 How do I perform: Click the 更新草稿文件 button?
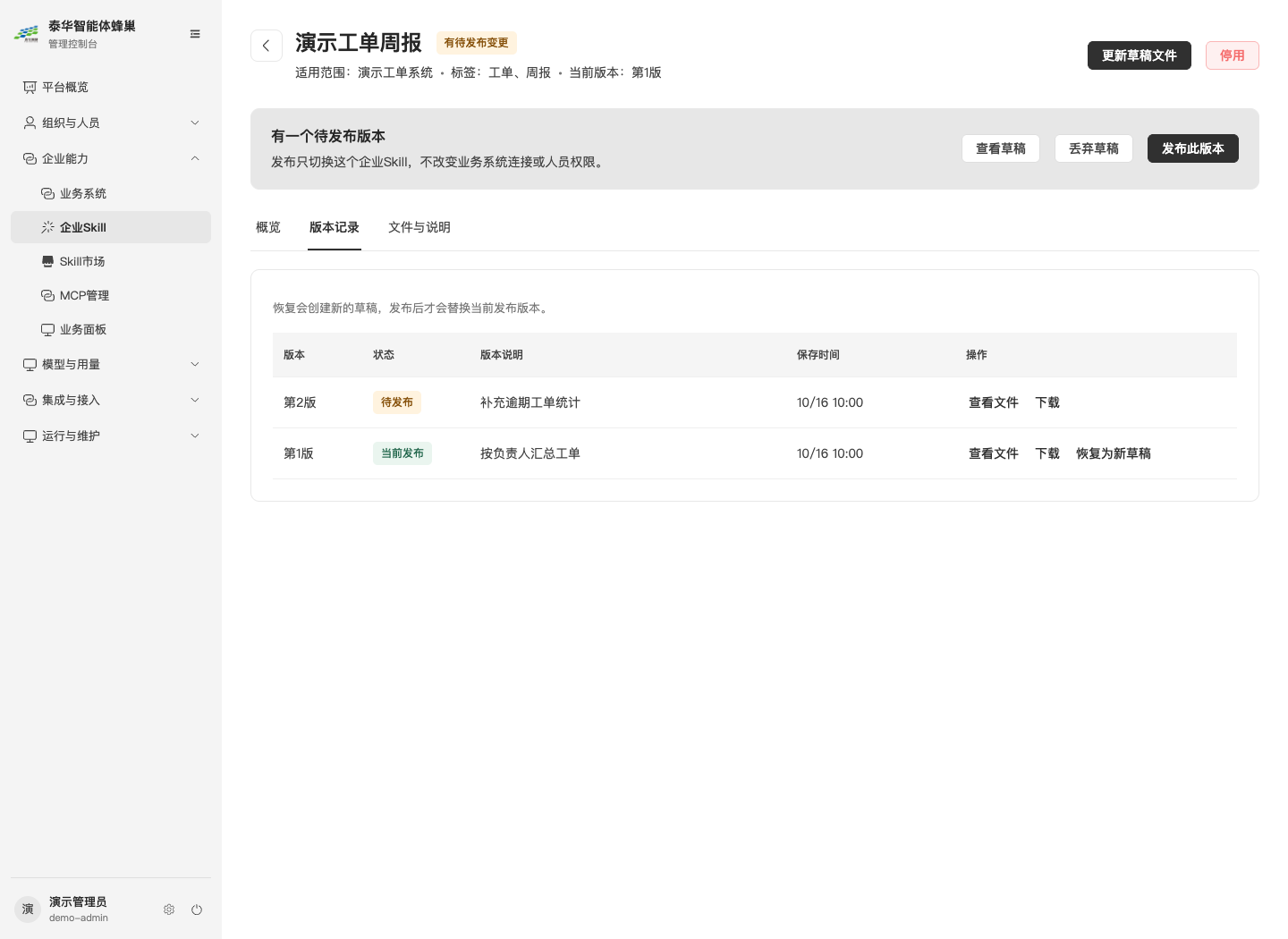pyautogui.click(x=1140, y=55)
